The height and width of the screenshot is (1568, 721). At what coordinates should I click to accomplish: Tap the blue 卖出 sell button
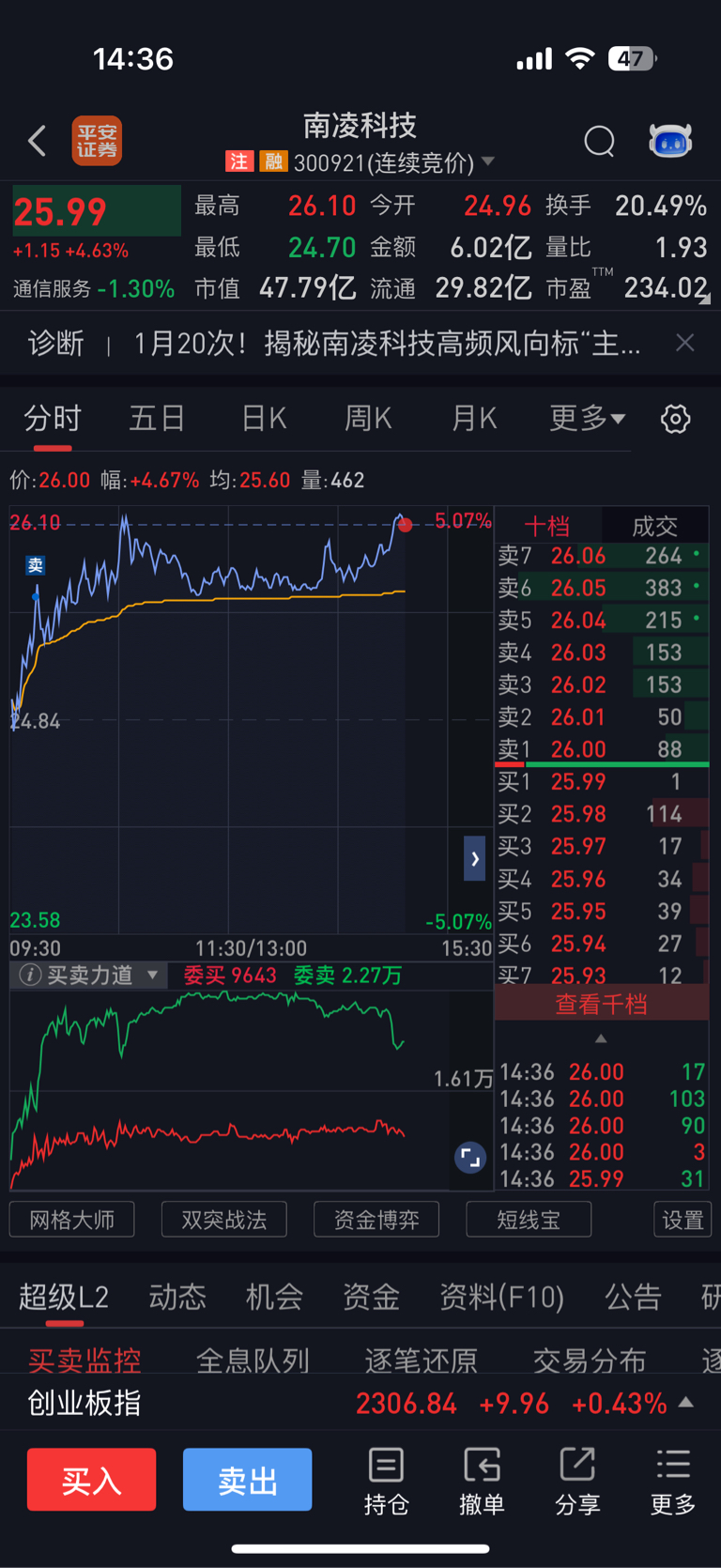pos(248,1480)
